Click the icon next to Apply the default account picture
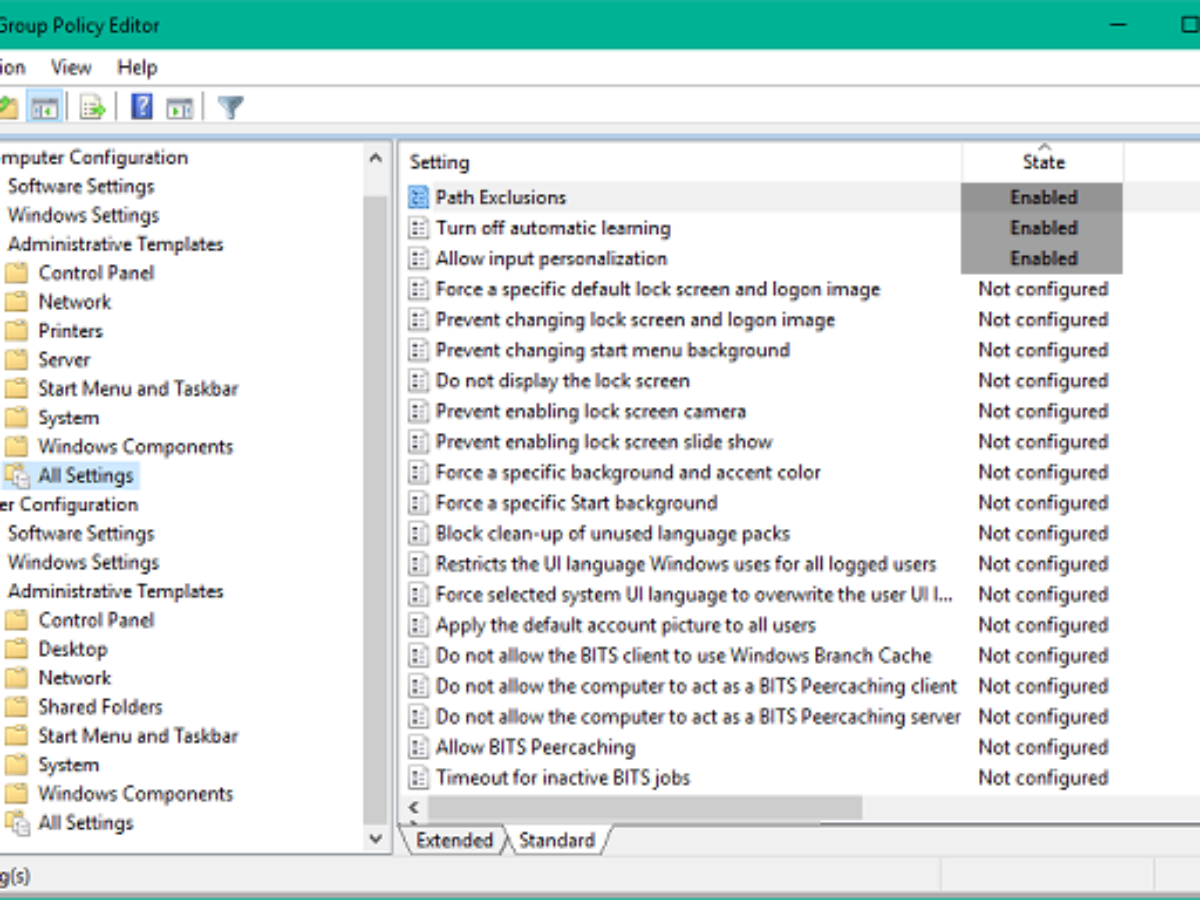Image resolution: width=1200 pixels, height=900 pixels. pyautogui.click(x=418, y=625)
